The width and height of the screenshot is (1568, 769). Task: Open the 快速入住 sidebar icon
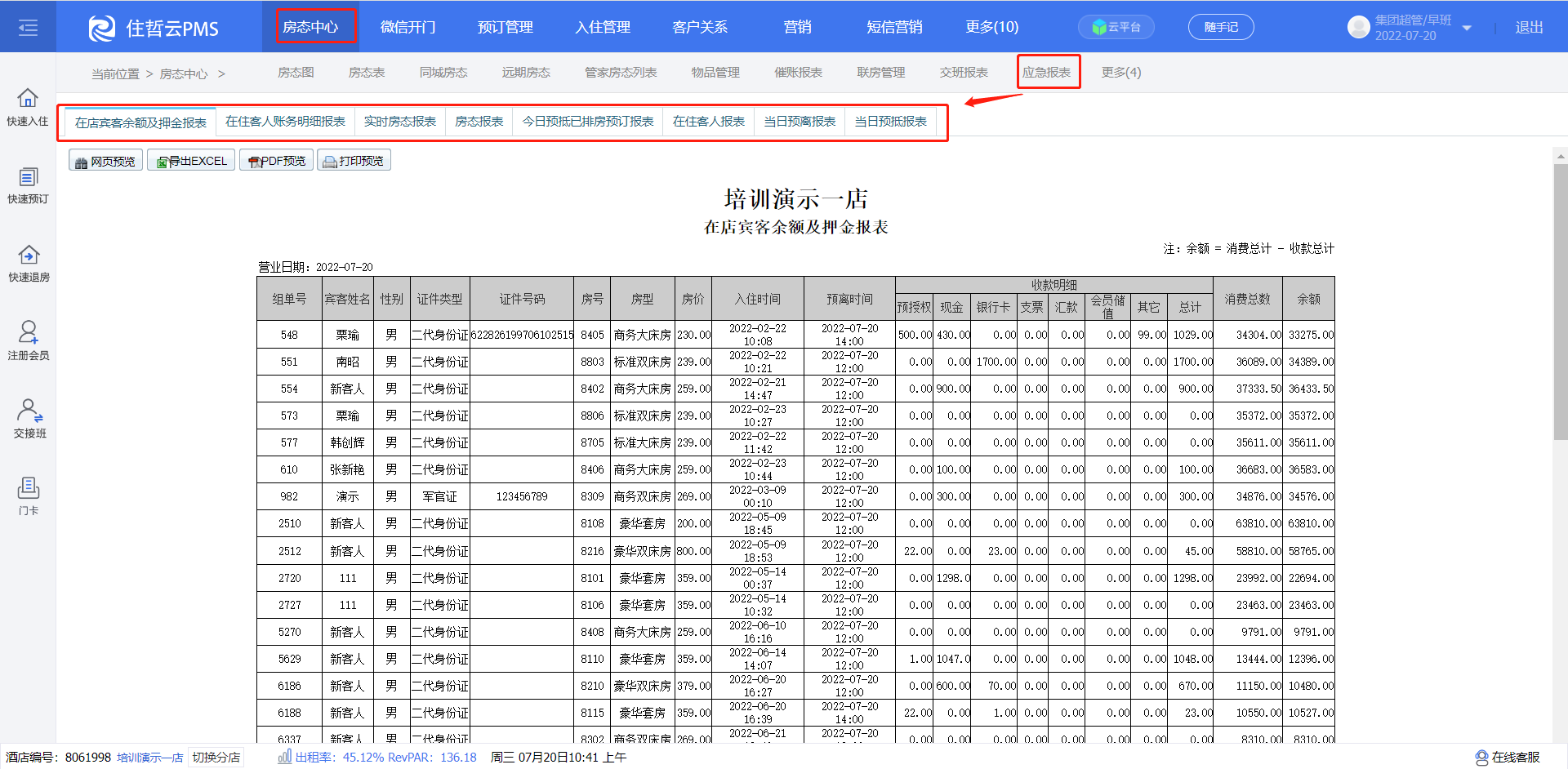point(28,107)
